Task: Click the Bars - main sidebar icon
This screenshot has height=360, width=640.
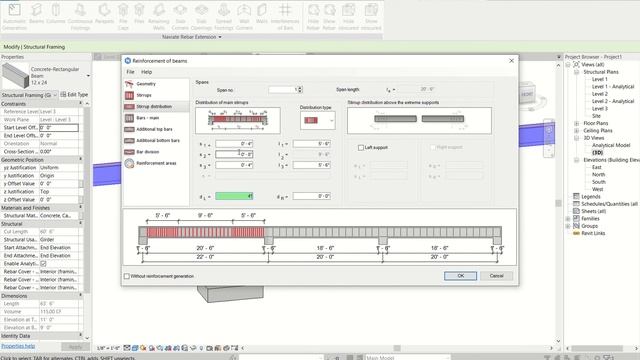Action: [x=129, y=118]
